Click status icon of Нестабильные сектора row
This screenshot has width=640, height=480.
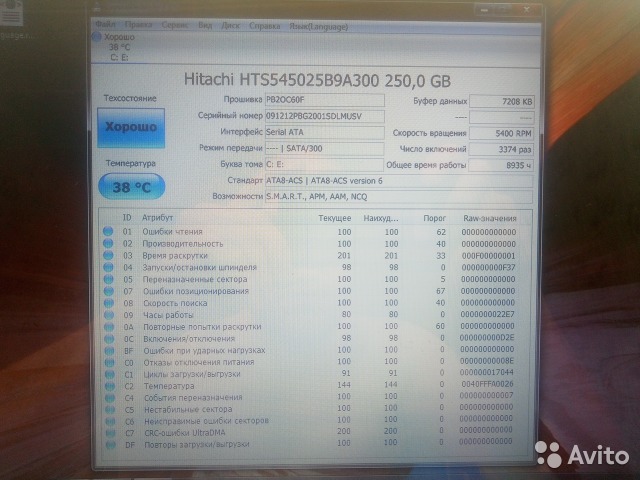point(110,409)
